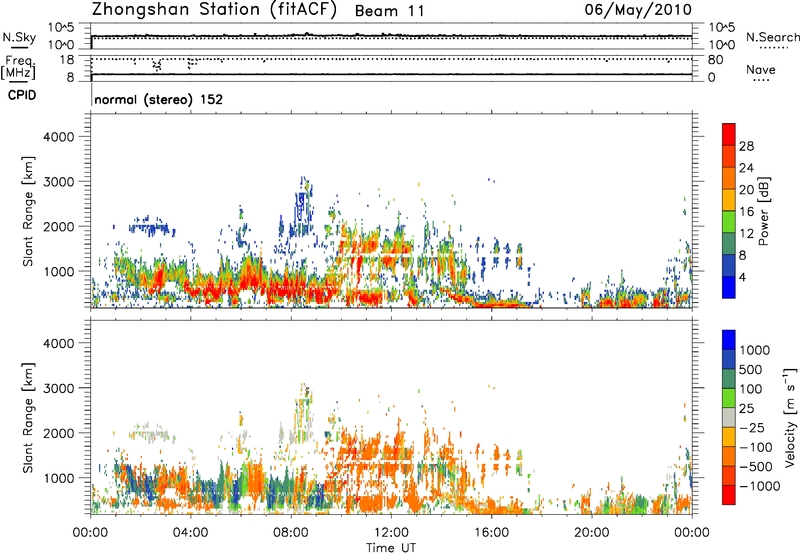The height and width of the screenshot is (554, 800).
Task: Click the '16:00' time axis label
Action: (x=492, y=533)
